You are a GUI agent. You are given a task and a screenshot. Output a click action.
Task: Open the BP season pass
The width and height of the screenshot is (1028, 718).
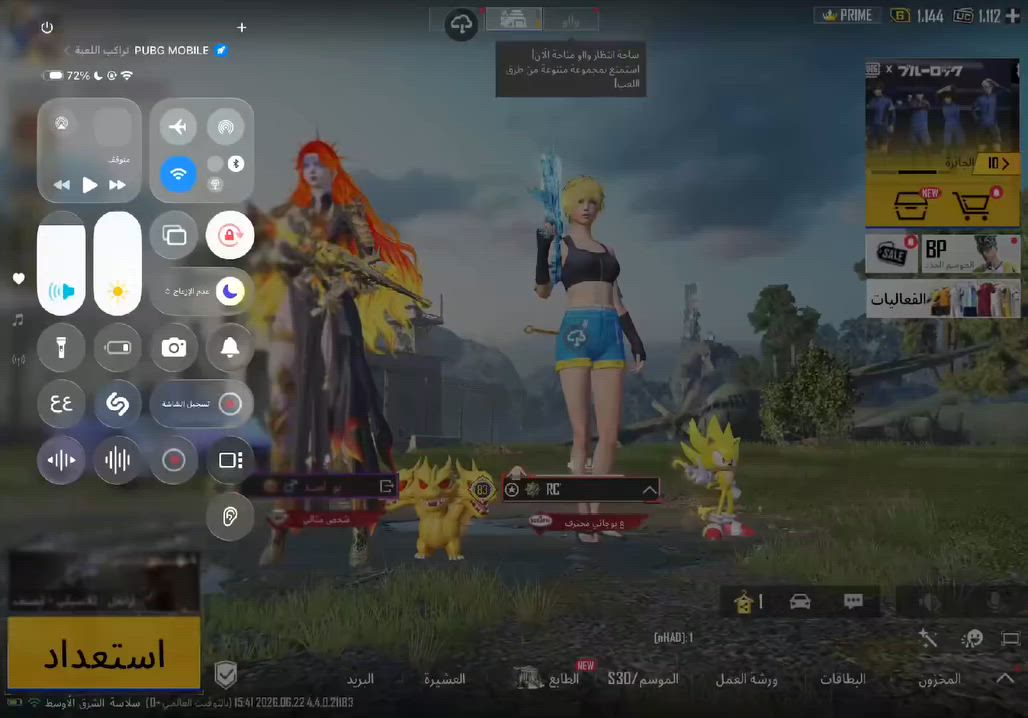pos(970,253)
